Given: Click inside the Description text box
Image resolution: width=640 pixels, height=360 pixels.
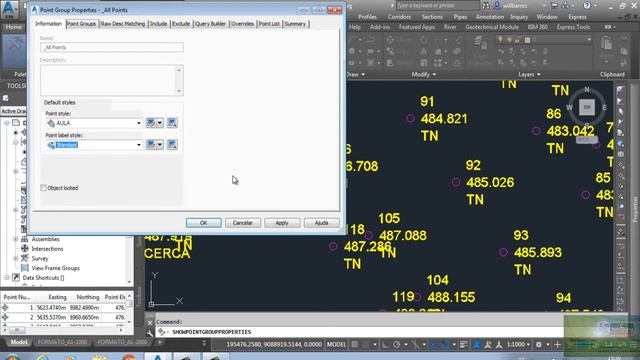Looking at the screenshot, I should point(108,80).
